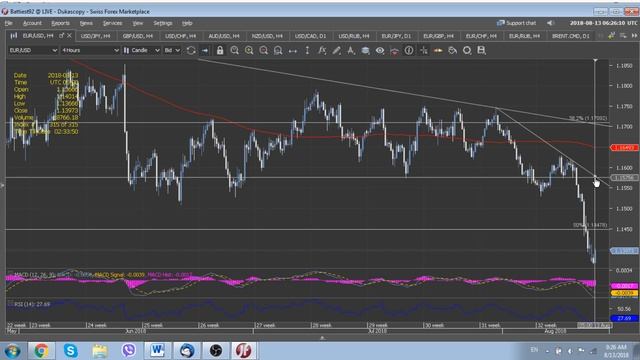Open Chrome from the taskbar

(x=41, y=351)
